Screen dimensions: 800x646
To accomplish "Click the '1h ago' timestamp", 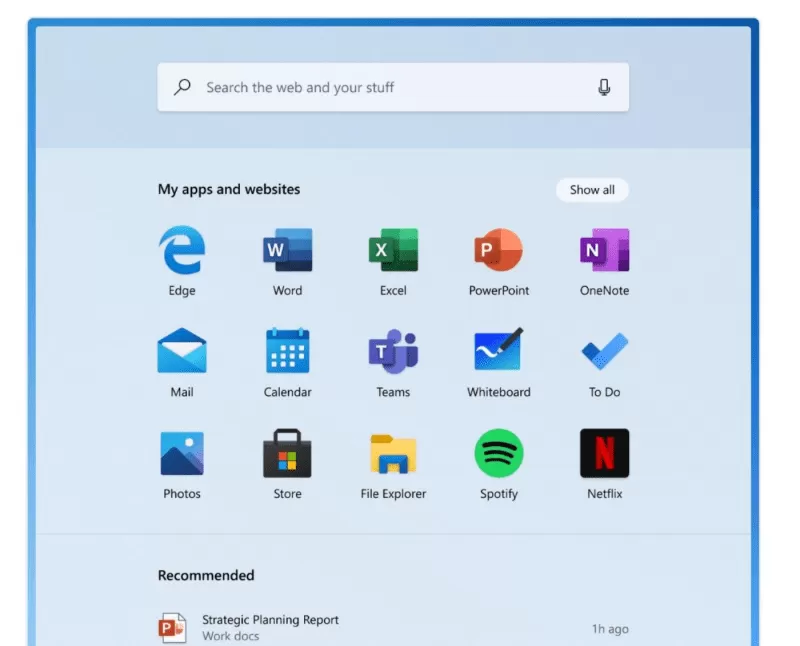I will click(x=610, y=629).
